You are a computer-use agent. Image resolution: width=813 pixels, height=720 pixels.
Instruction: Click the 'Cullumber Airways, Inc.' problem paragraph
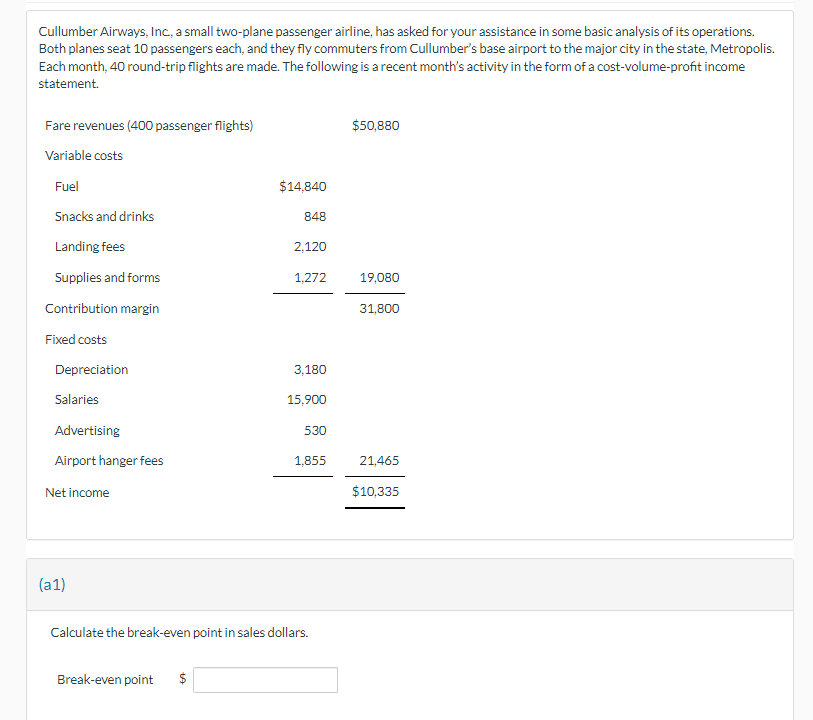click(x=406, y=58)
